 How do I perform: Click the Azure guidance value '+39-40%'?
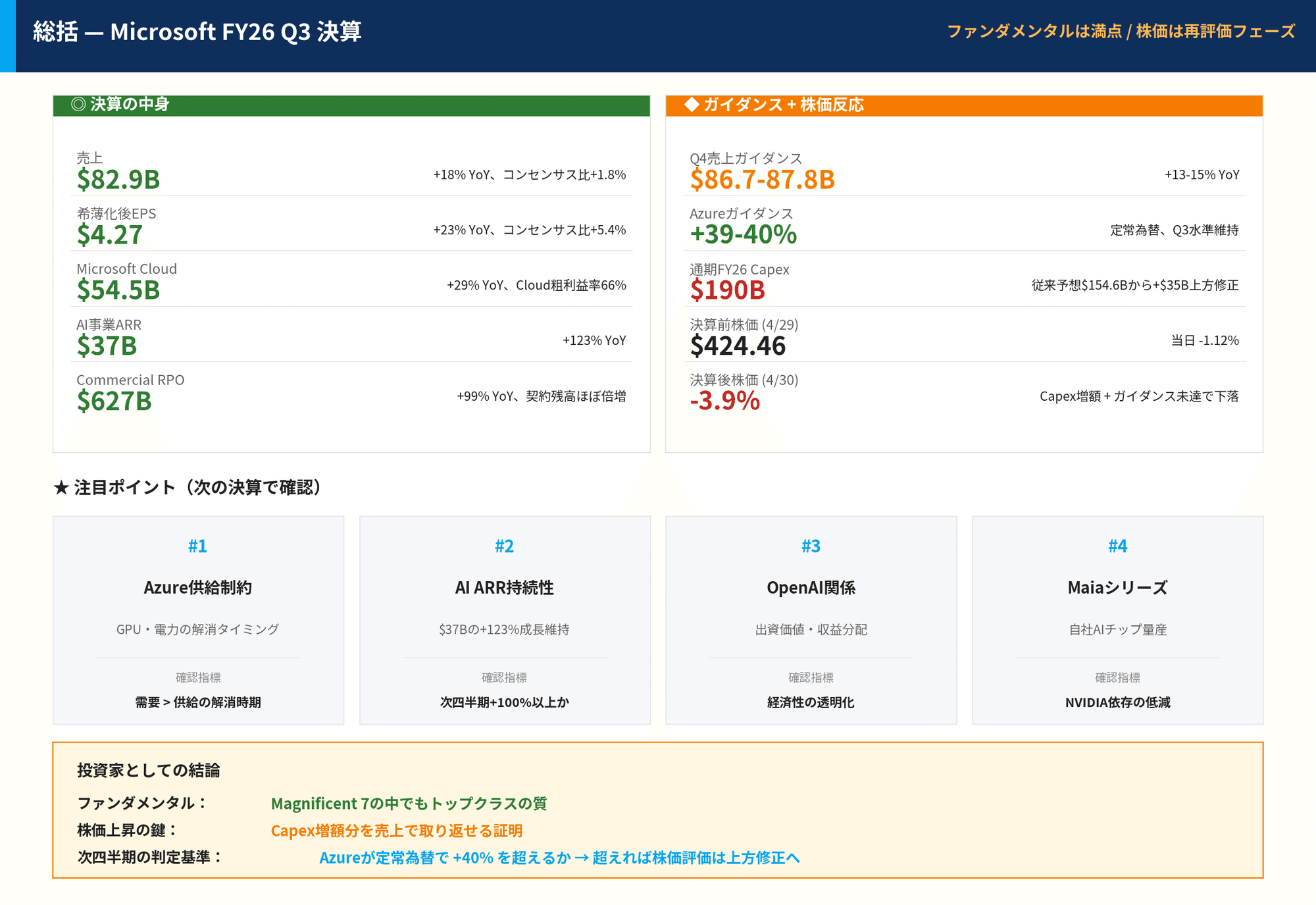coord(744,234)
